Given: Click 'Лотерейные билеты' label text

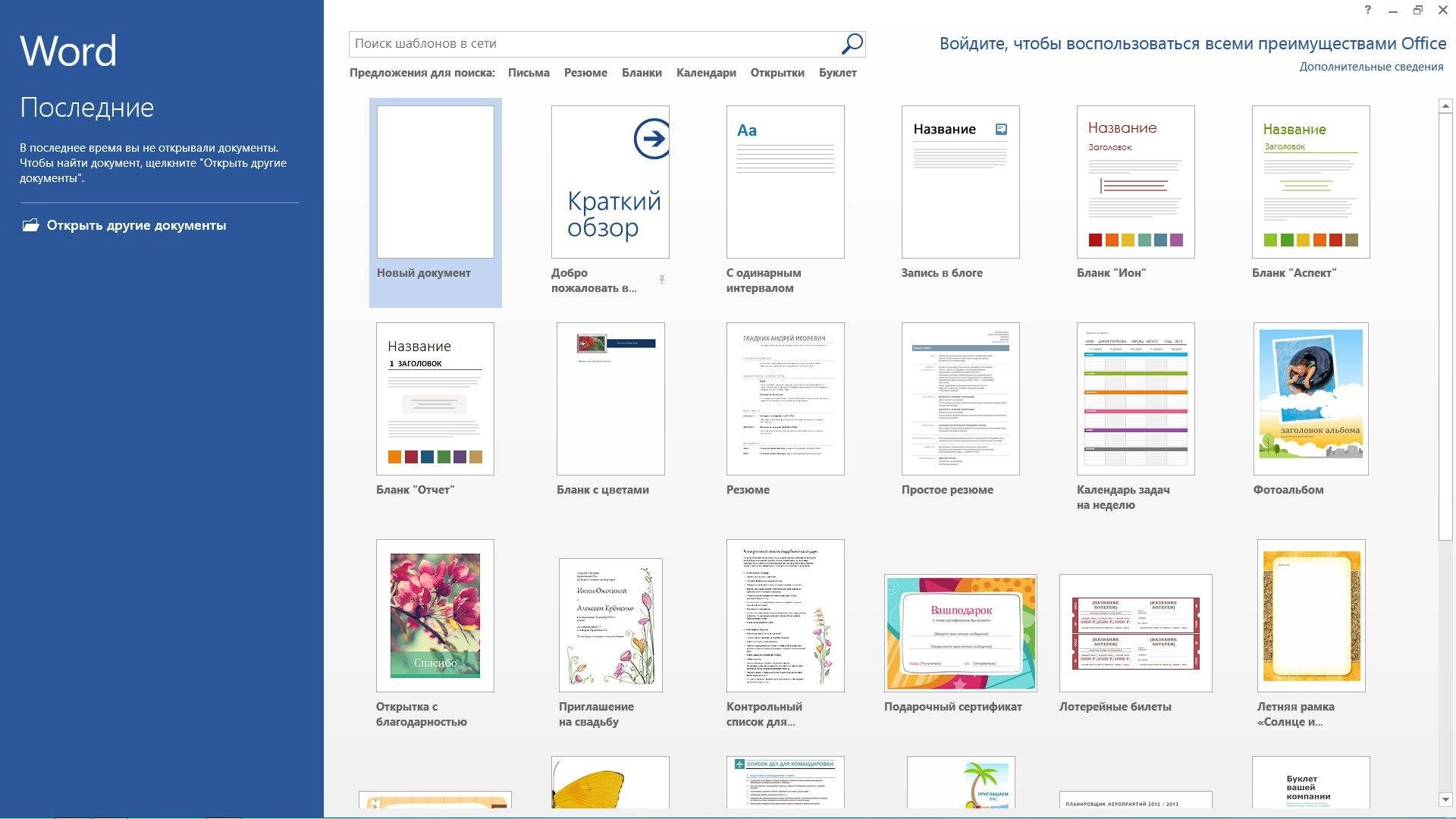Looking at the screenshot, I should pos(1116,707).
